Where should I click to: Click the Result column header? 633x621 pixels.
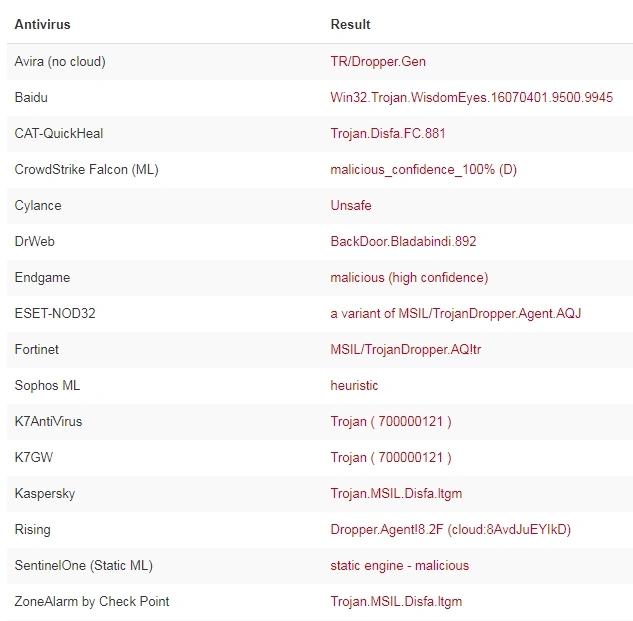click(x=350, y=25)
